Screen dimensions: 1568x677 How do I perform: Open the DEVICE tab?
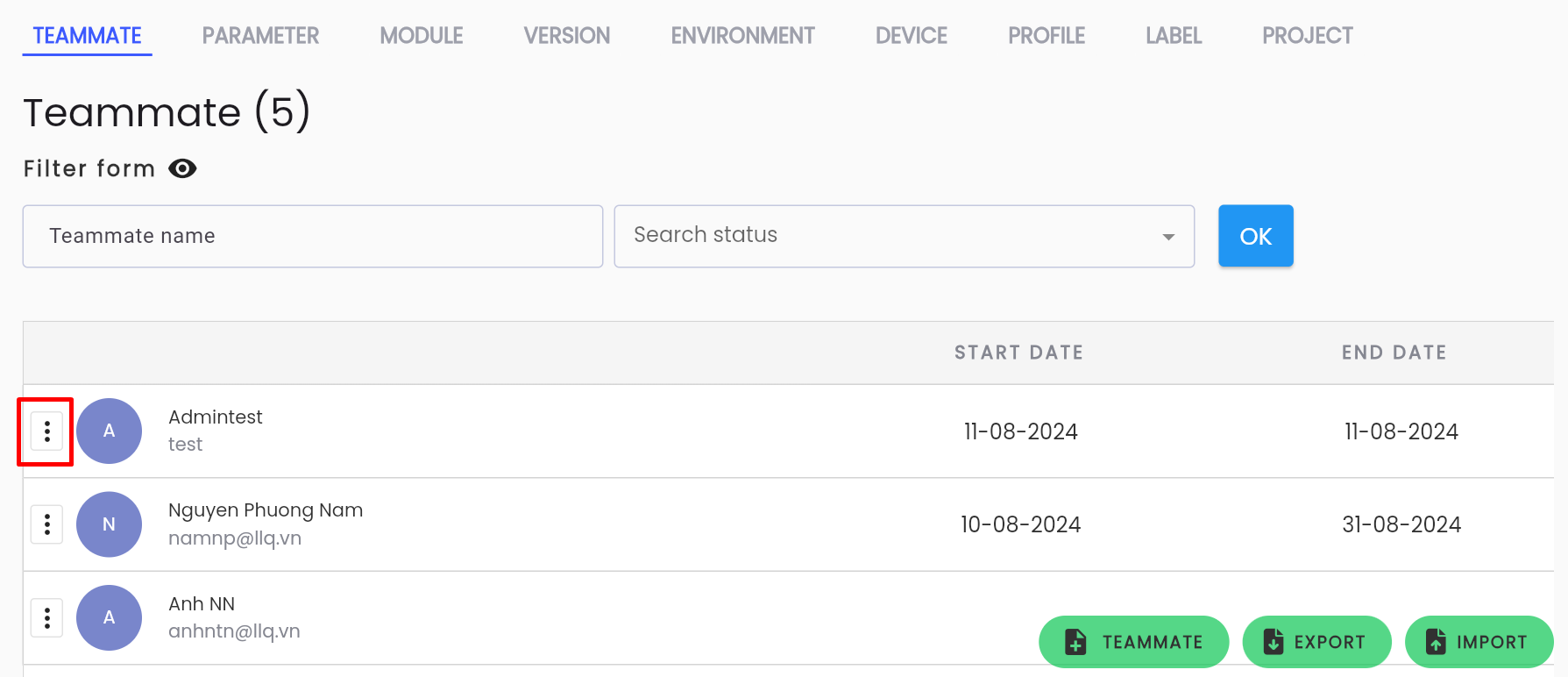[912, 36]
